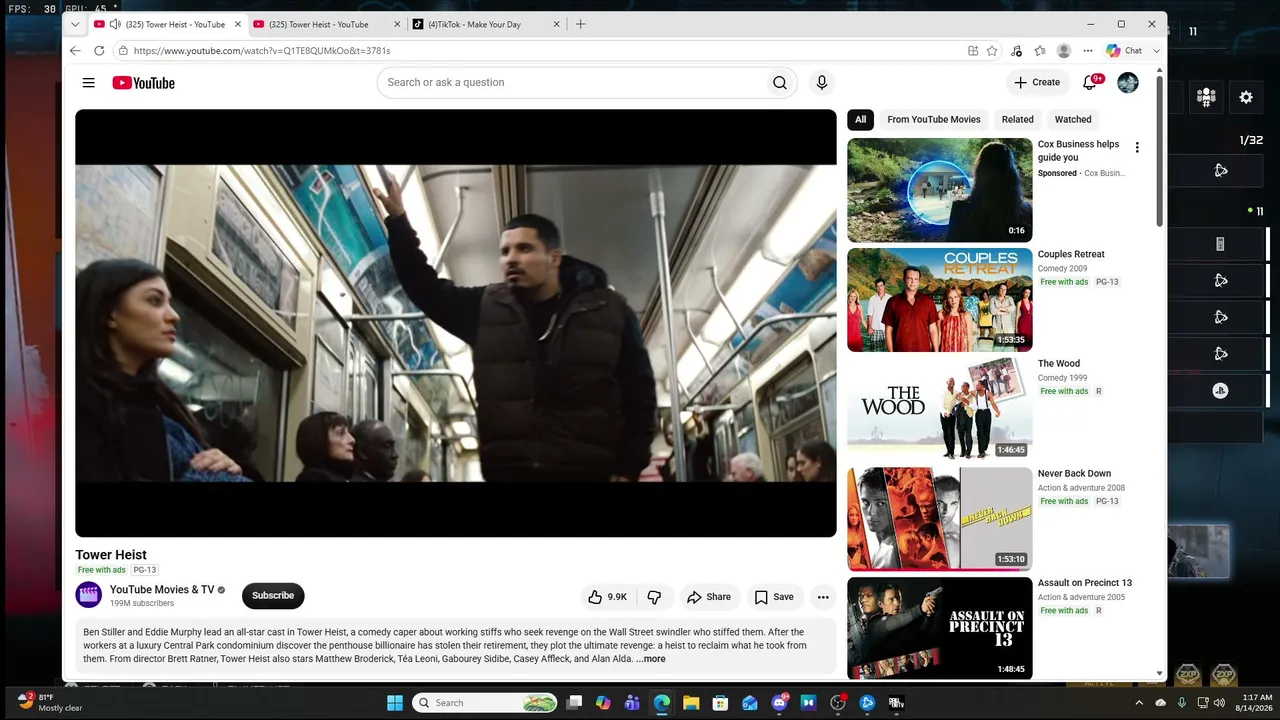Open settings gear in the game window
The width and height of the screenshot is (1280, 720).
click(x=1246, y=97)
